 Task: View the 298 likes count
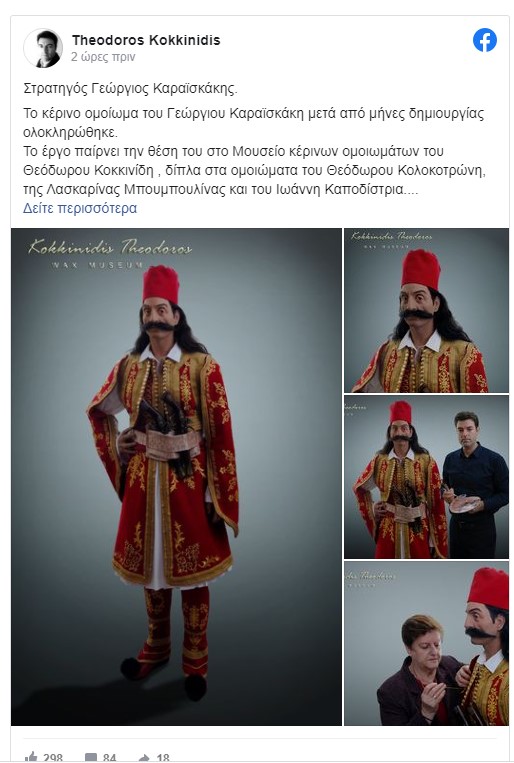click(x=53, y=758)
